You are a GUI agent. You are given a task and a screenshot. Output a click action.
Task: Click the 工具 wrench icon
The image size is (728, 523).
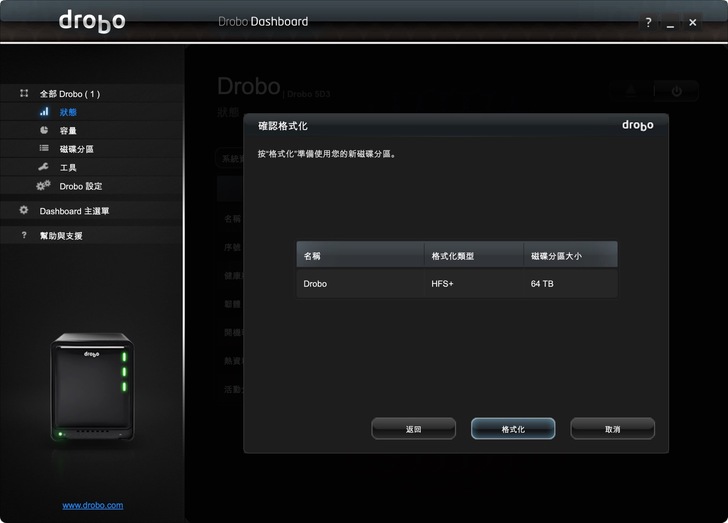pos(44,167)
